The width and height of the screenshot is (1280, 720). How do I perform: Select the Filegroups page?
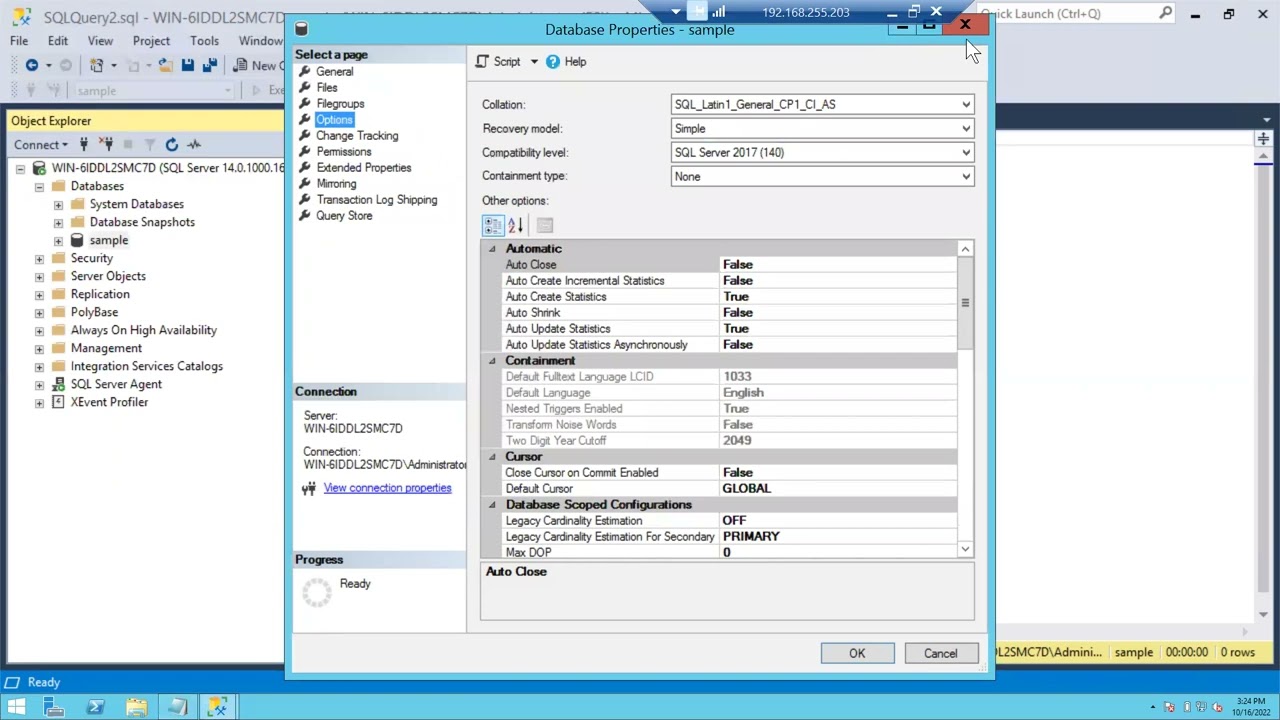pos(340,104)
